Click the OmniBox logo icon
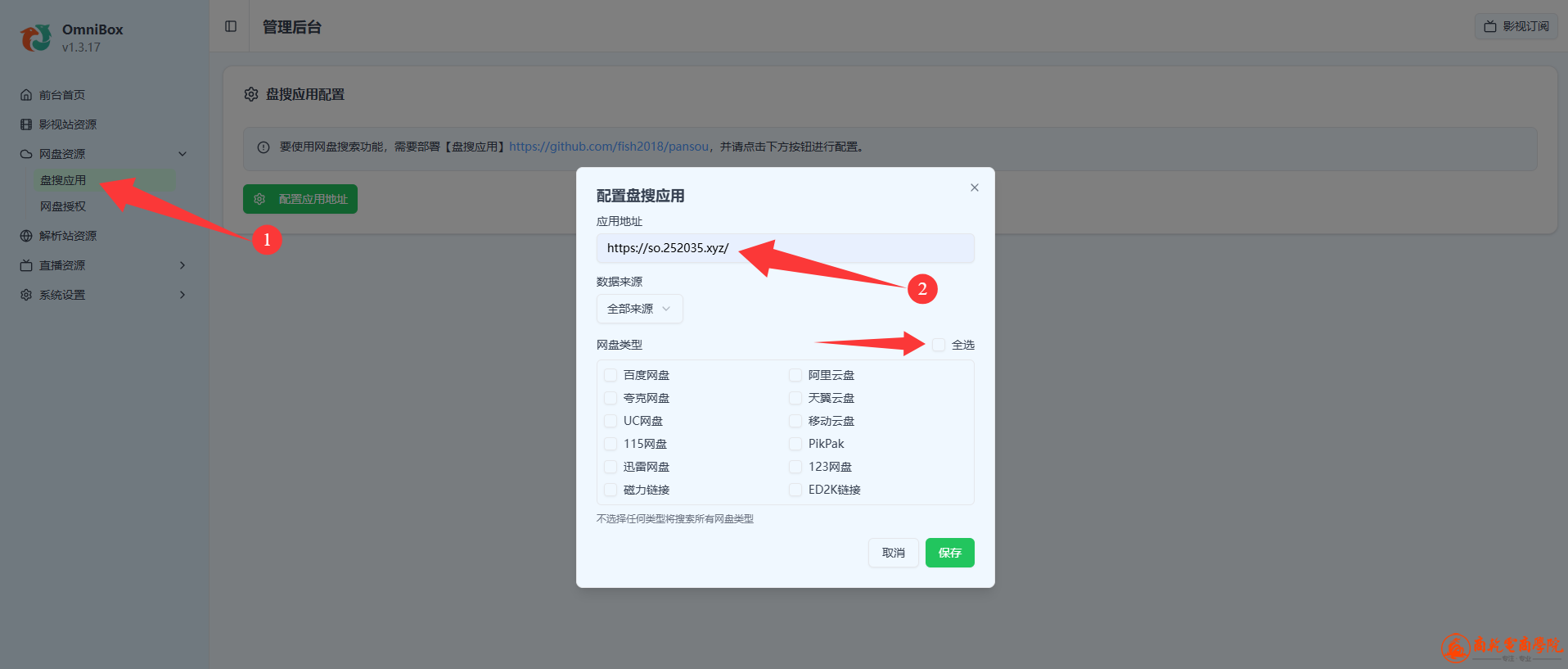 point(35,38)
